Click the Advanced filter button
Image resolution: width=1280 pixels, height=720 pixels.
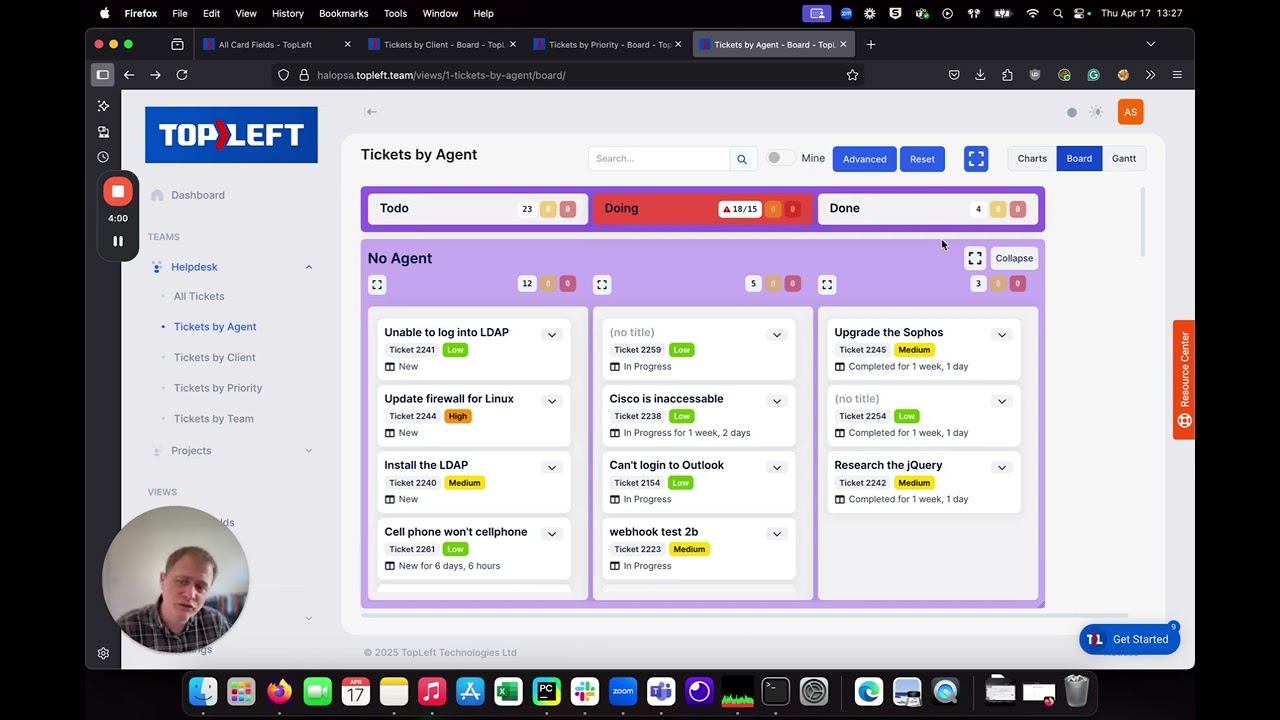click(864, 159)
